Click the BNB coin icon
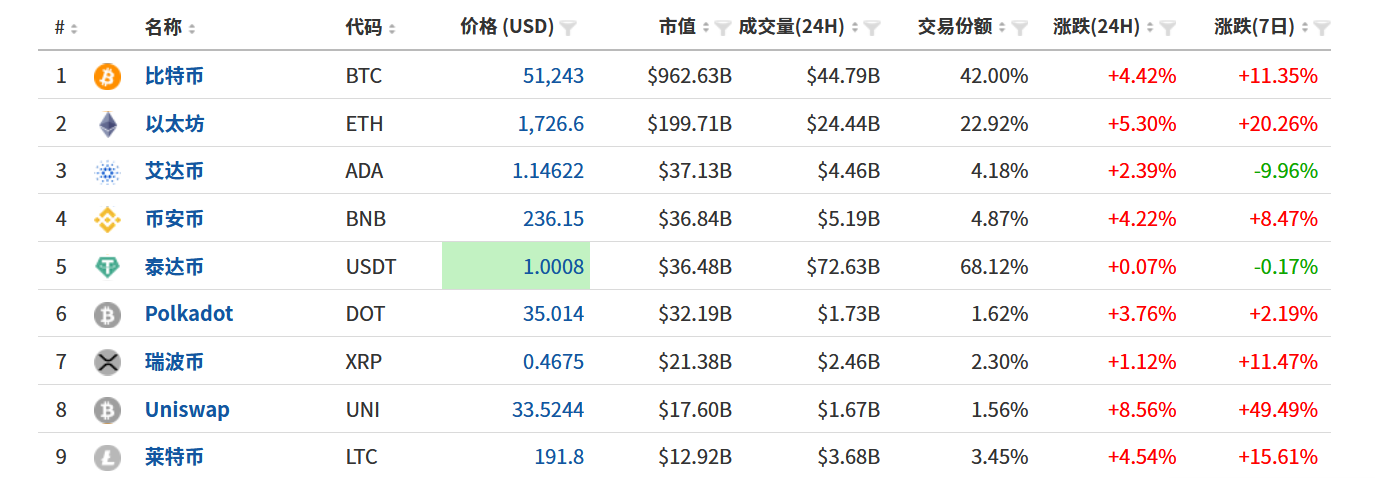 [107, 219]
